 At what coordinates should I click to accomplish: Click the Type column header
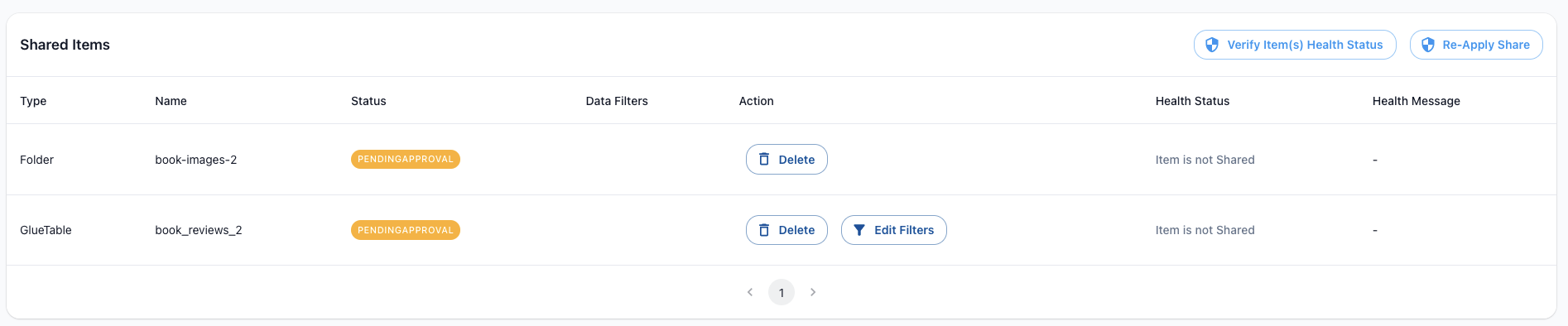[x=33, y=101]
